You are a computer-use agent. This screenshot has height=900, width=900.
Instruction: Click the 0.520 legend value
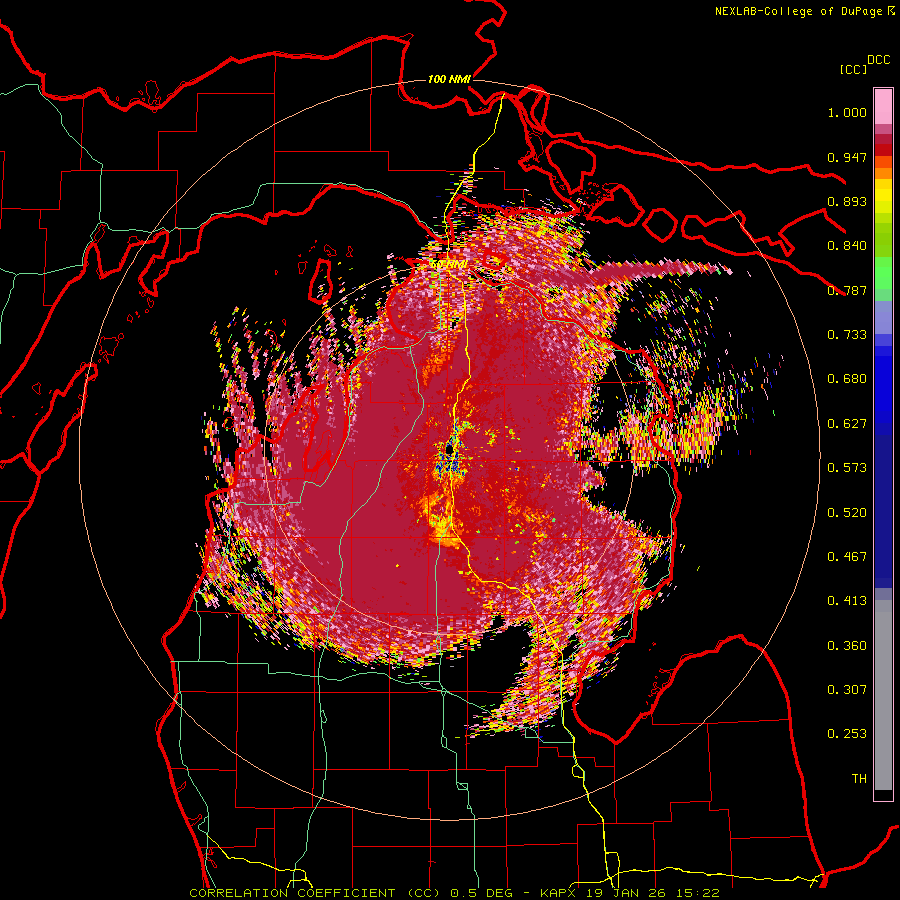(x=847, y=513)
